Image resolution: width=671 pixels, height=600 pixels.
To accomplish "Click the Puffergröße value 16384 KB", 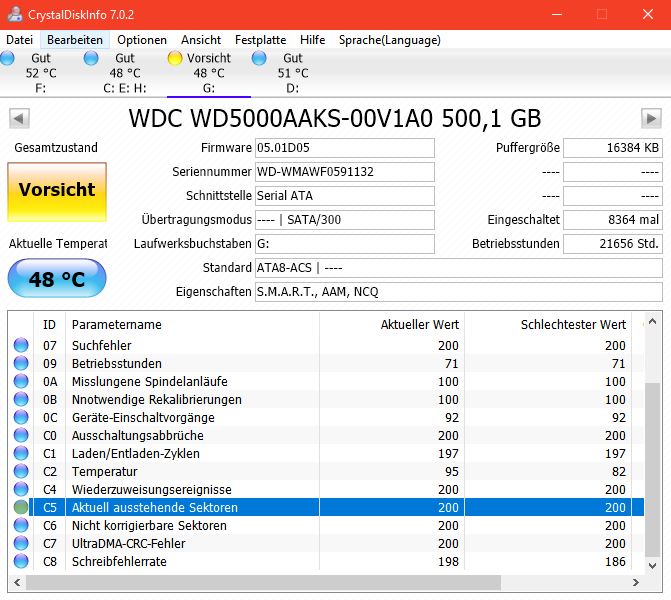I will pyautogui.click(x=613, y=148).
